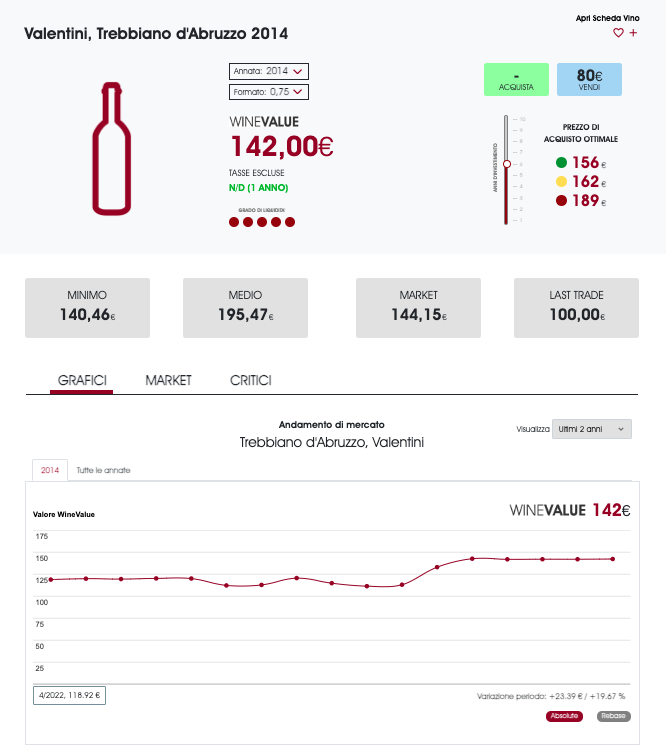Click the first liquidity grade dot
Viewport: 666px width, 750px height.
pos(234,222)
